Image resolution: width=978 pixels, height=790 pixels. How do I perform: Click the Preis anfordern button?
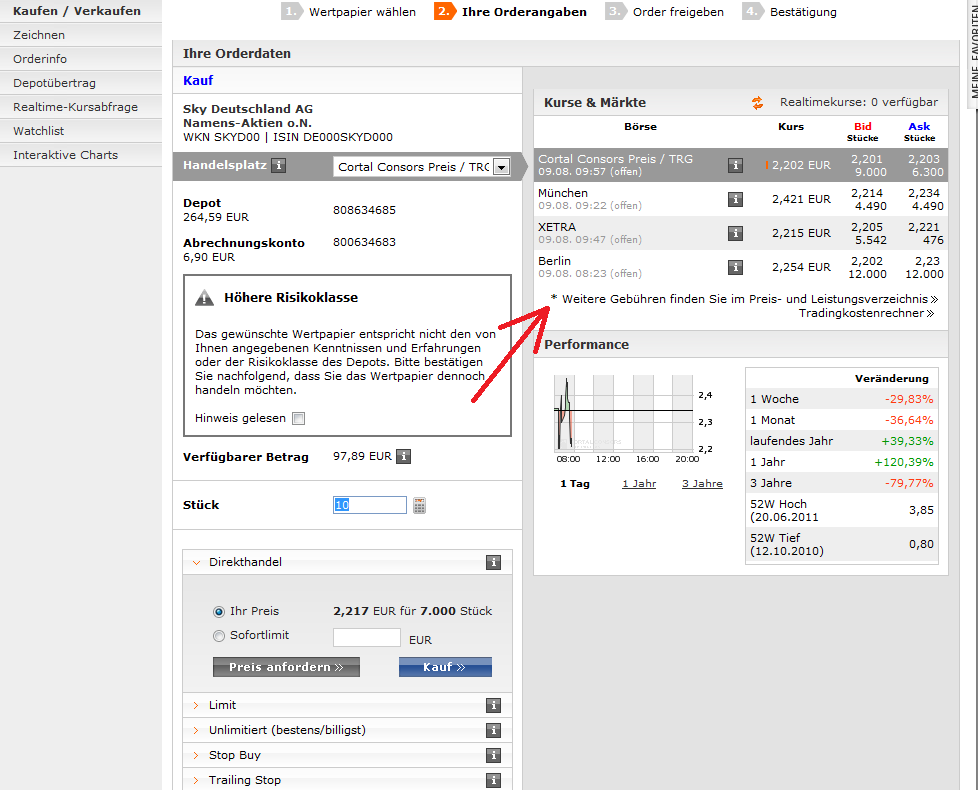(286, 667)
